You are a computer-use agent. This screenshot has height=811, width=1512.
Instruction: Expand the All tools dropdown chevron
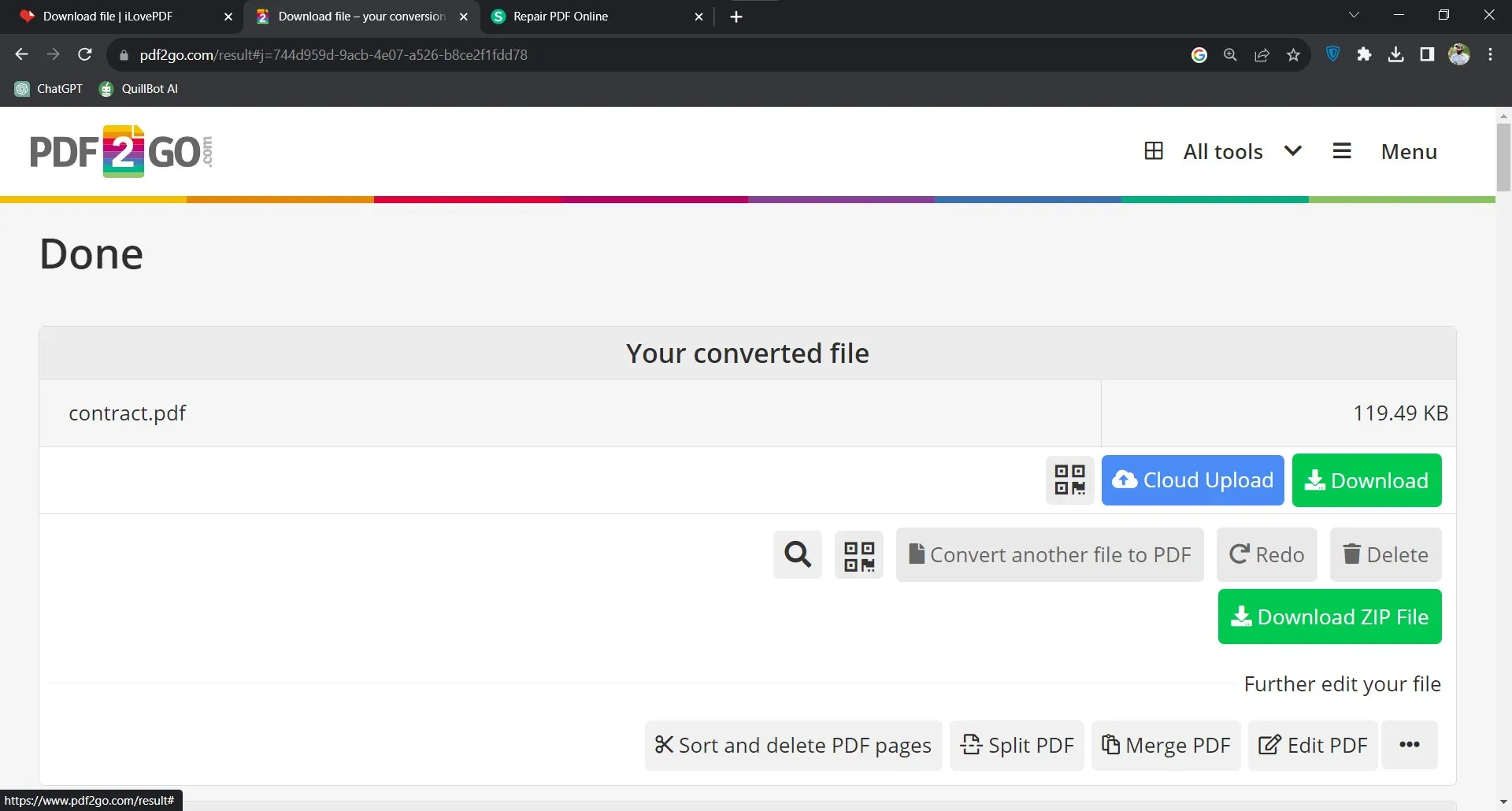[x=1293, y=150]
